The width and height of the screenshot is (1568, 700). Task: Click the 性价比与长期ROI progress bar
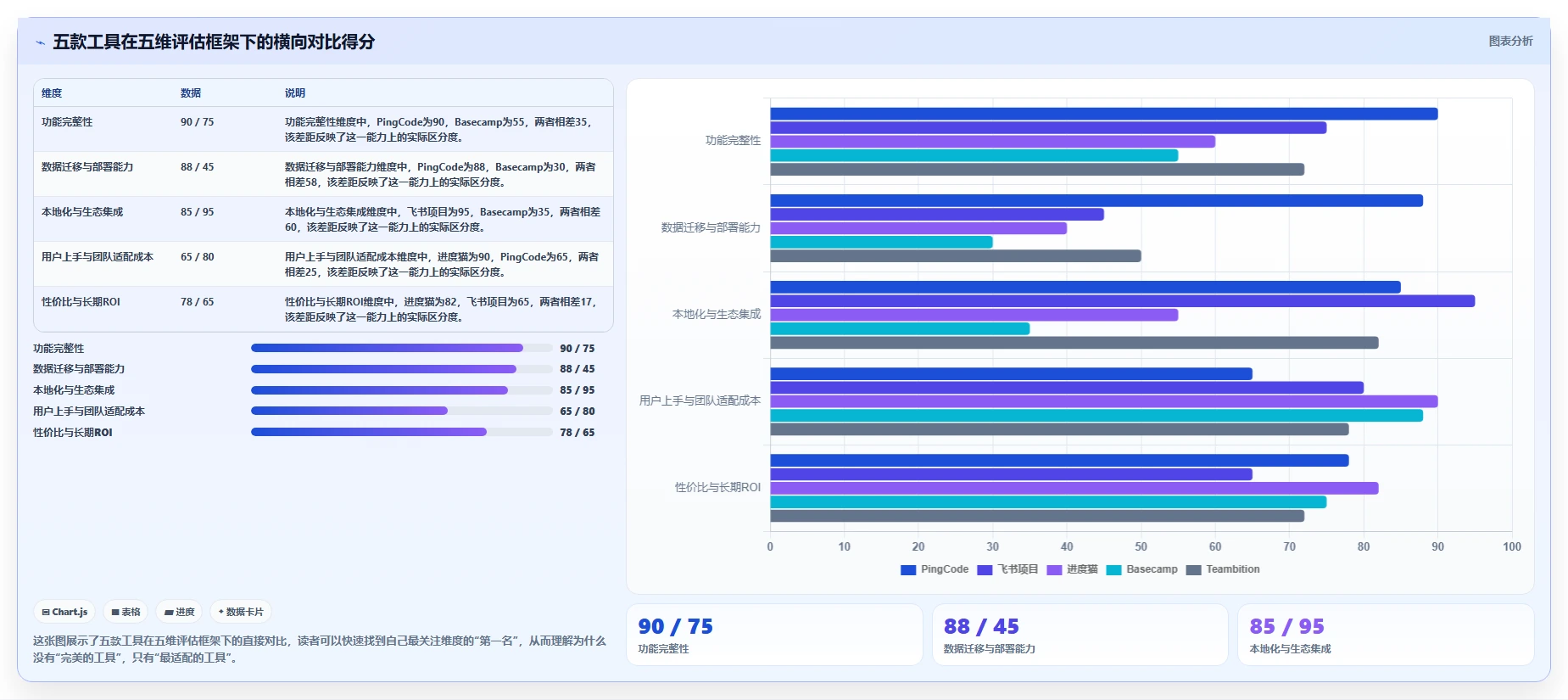tap(401, 432)
